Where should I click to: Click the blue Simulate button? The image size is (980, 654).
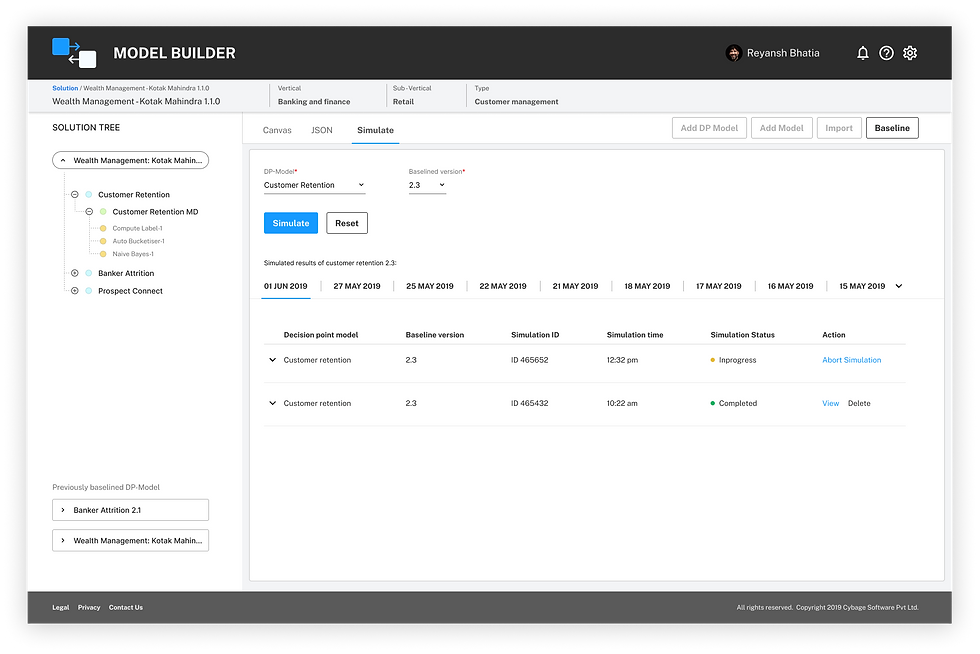coord(291,223)
